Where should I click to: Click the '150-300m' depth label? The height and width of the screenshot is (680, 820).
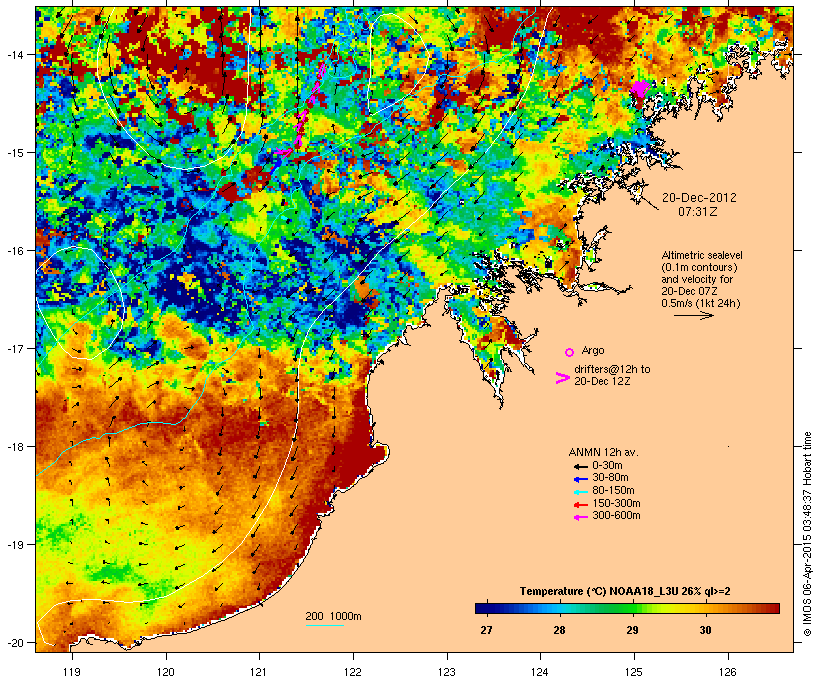[x=616, y=503]
